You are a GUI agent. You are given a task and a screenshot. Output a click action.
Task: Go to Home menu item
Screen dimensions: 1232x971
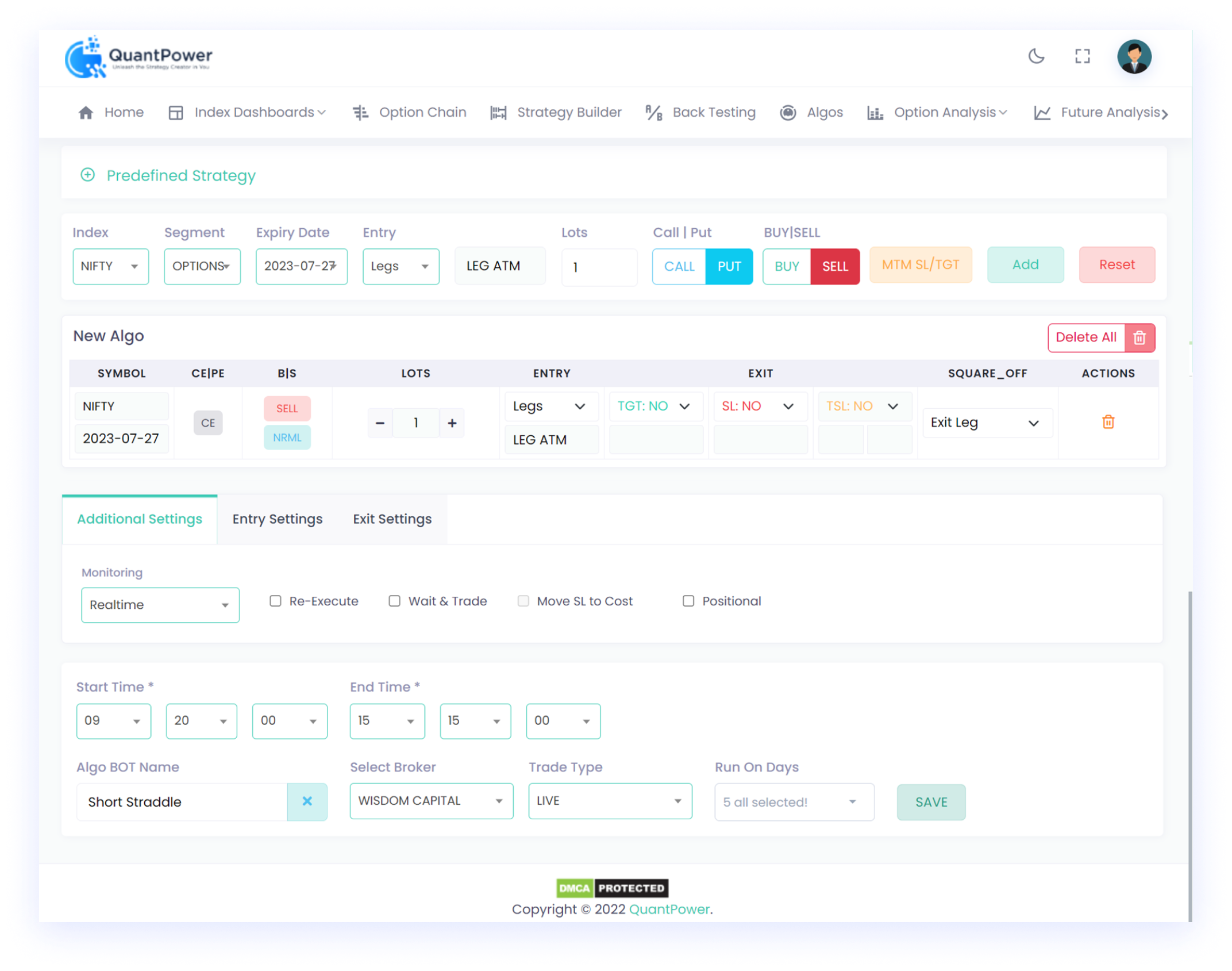tap(111, 112)
